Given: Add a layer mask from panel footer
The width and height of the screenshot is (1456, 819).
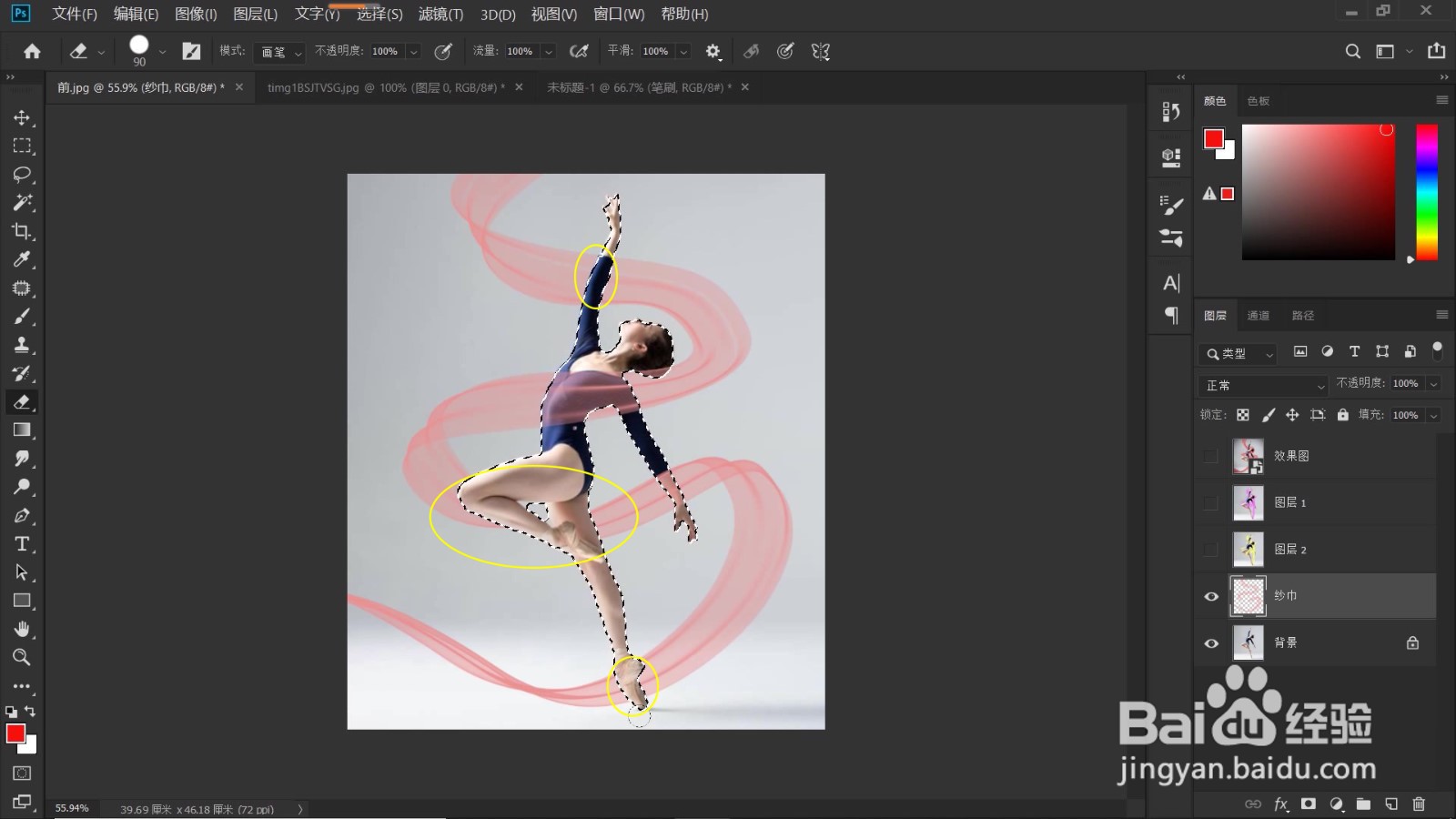Looking at the screenshot, I should (1309, 804).
